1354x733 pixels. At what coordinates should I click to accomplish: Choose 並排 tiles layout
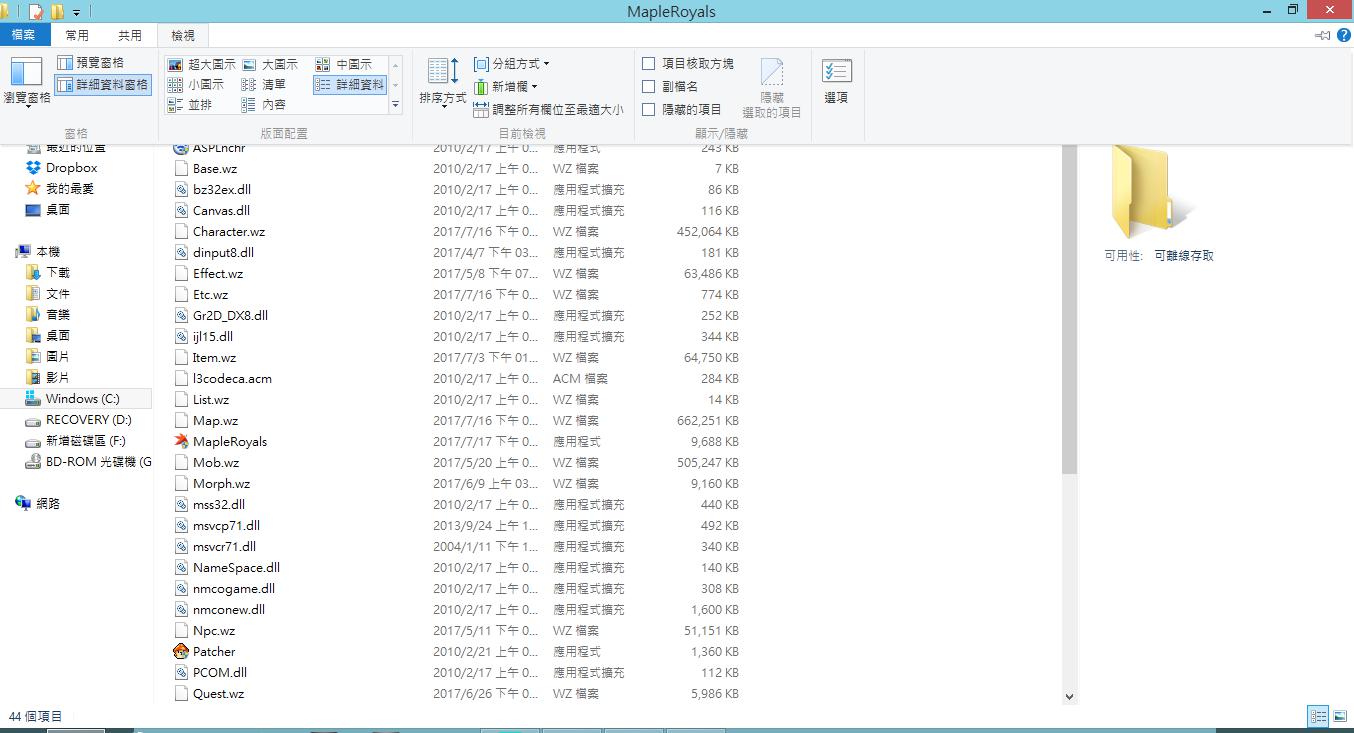(190, 105)
